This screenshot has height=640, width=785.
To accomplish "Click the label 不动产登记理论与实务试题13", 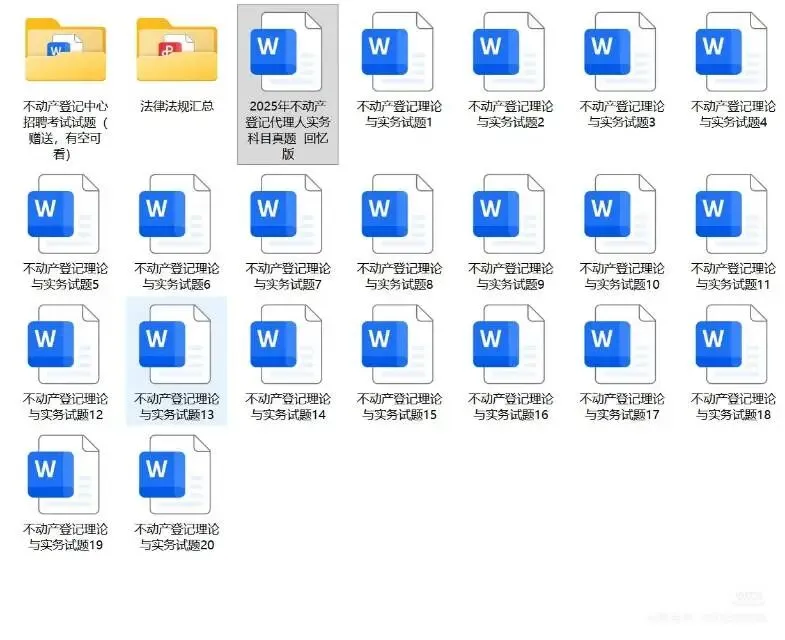I will pyautogui.click(x=177, y=406).
